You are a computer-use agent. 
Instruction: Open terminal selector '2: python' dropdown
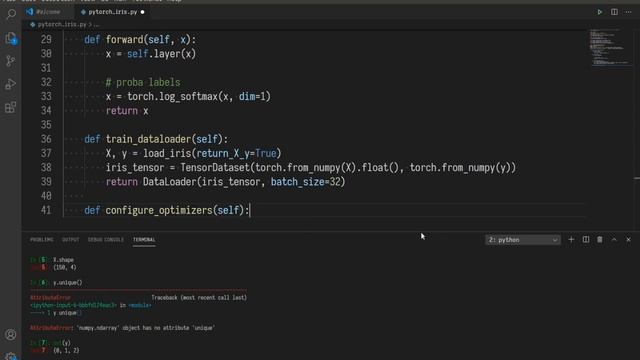[x=523, y=240]
